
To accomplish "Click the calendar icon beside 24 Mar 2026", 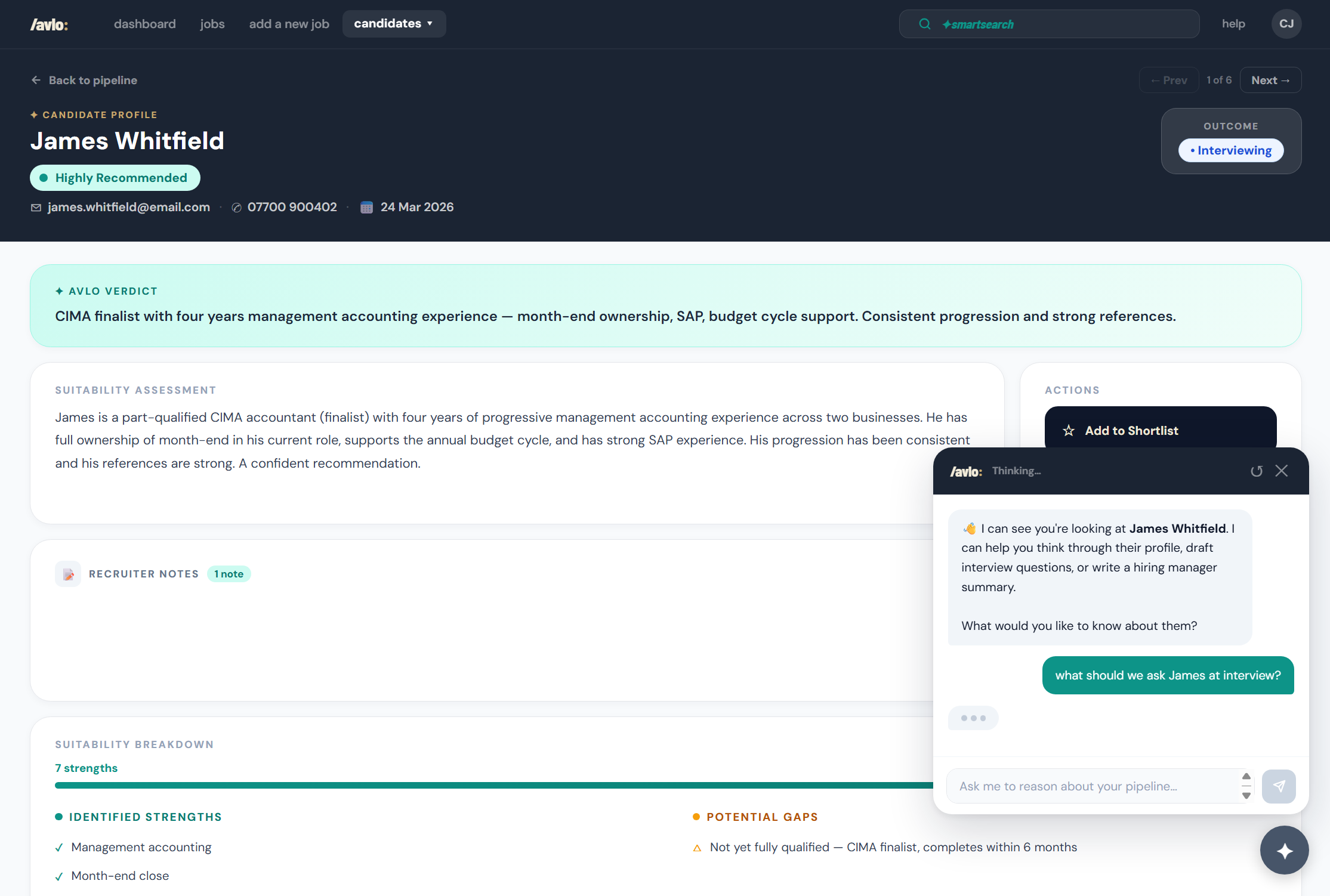I will (367, 208).
